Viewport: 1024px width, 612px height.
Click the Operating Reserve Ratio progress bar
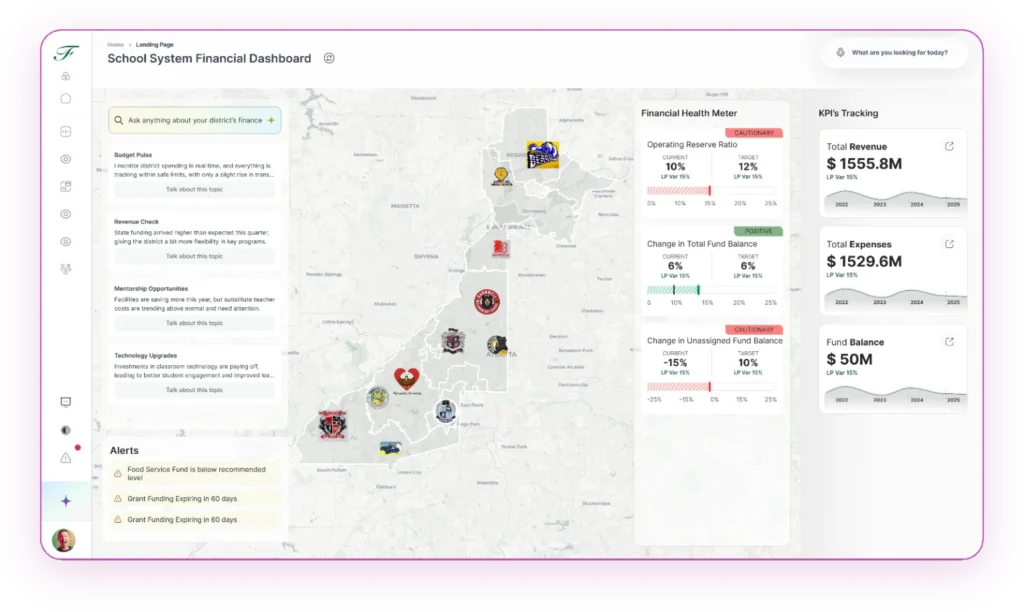tap(710, 190)
